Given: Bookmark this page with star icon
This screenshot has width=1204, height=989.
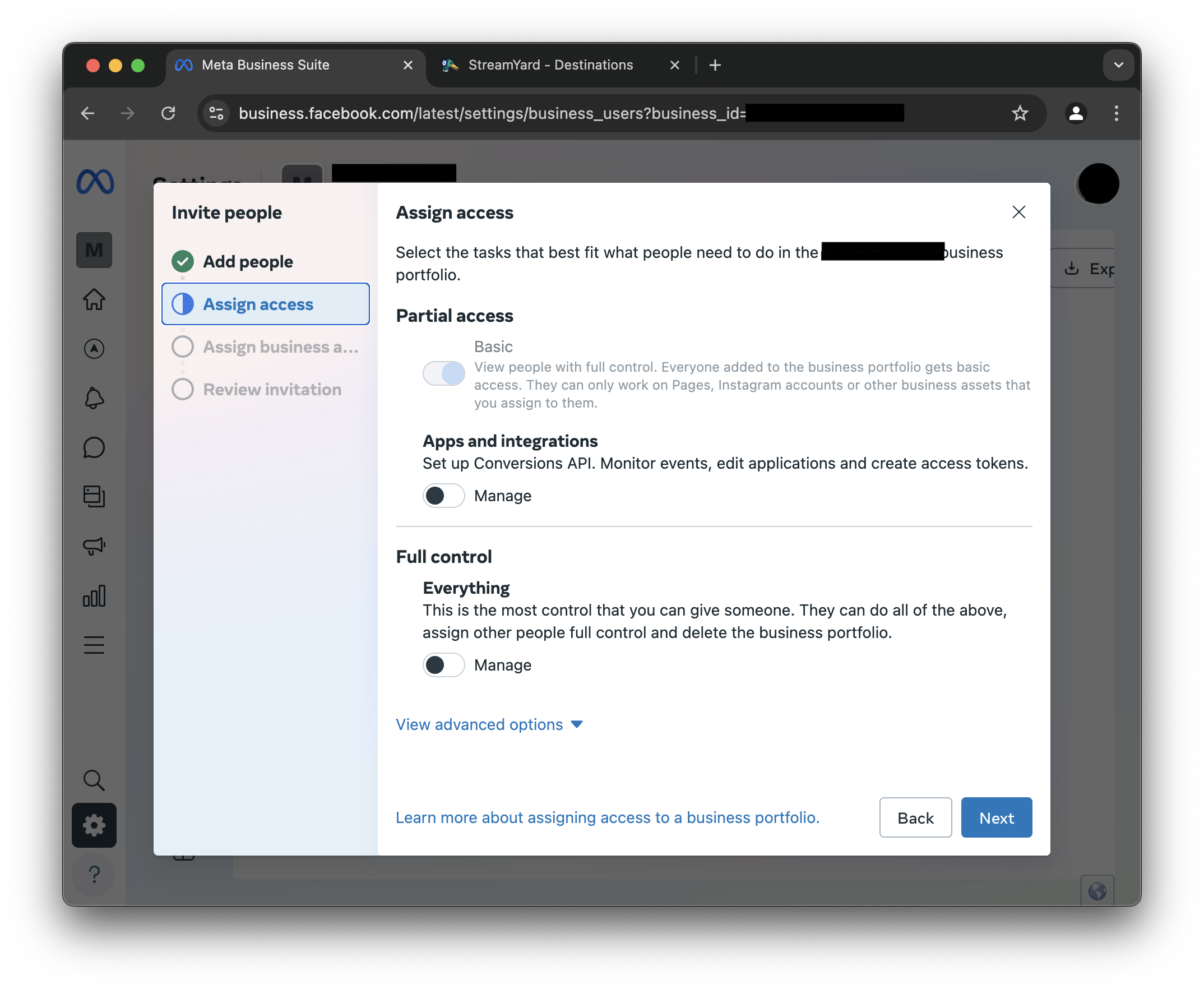Looking at the screenshot, I should (1020, 113).
